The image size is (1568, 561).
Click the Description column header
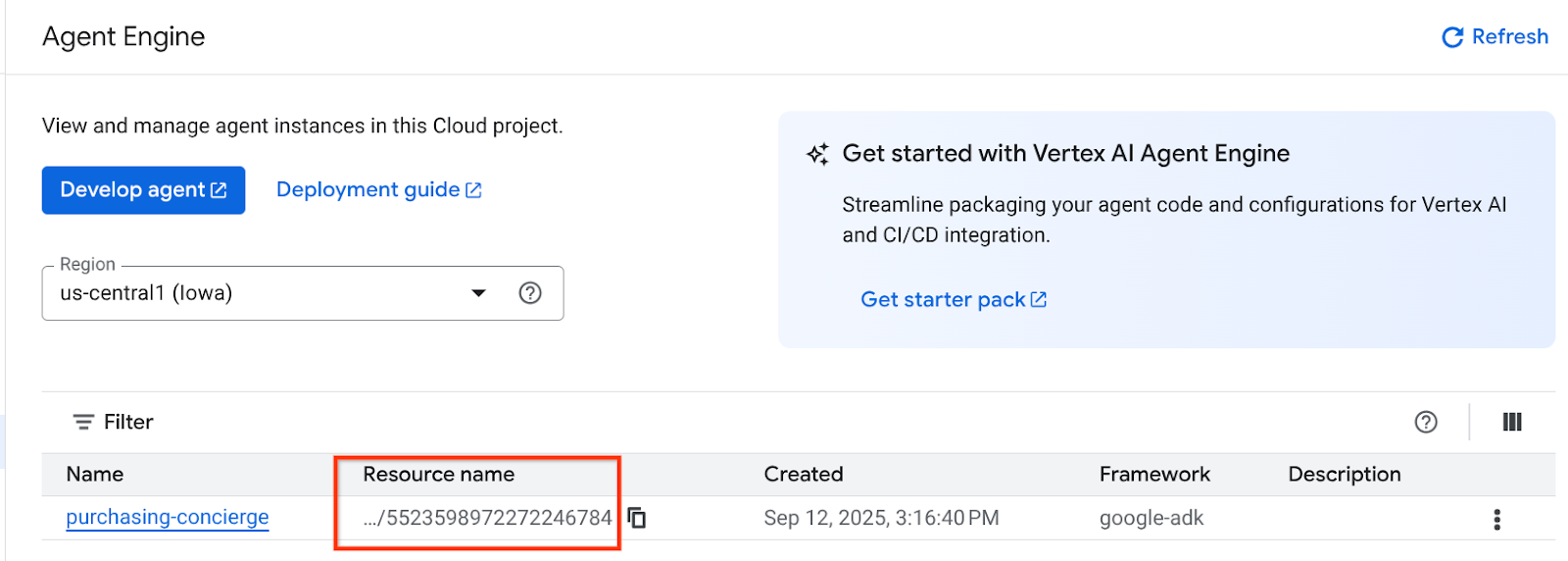1344,475
